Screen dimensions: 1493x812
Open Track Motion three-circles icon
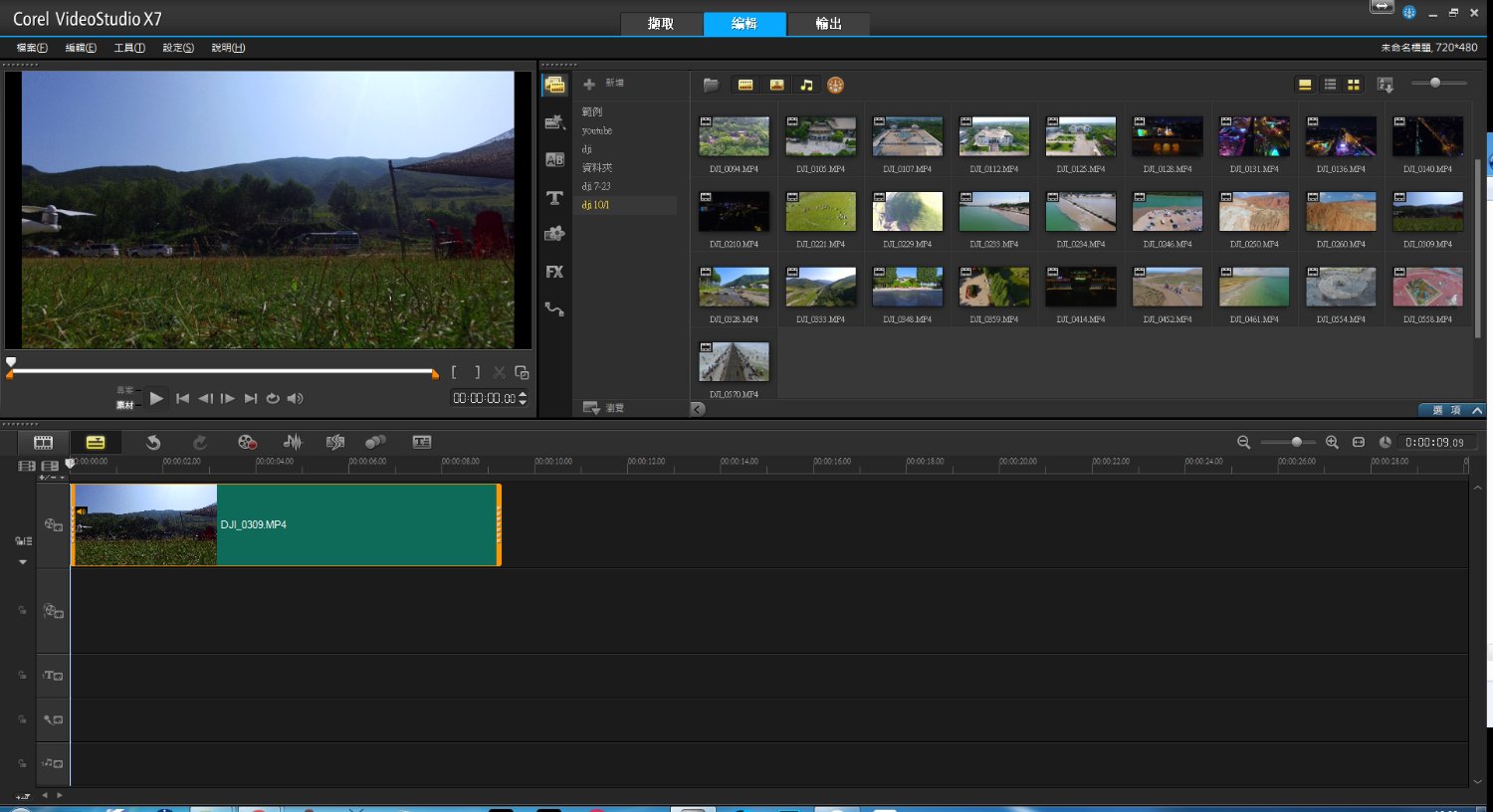(375, 442)
